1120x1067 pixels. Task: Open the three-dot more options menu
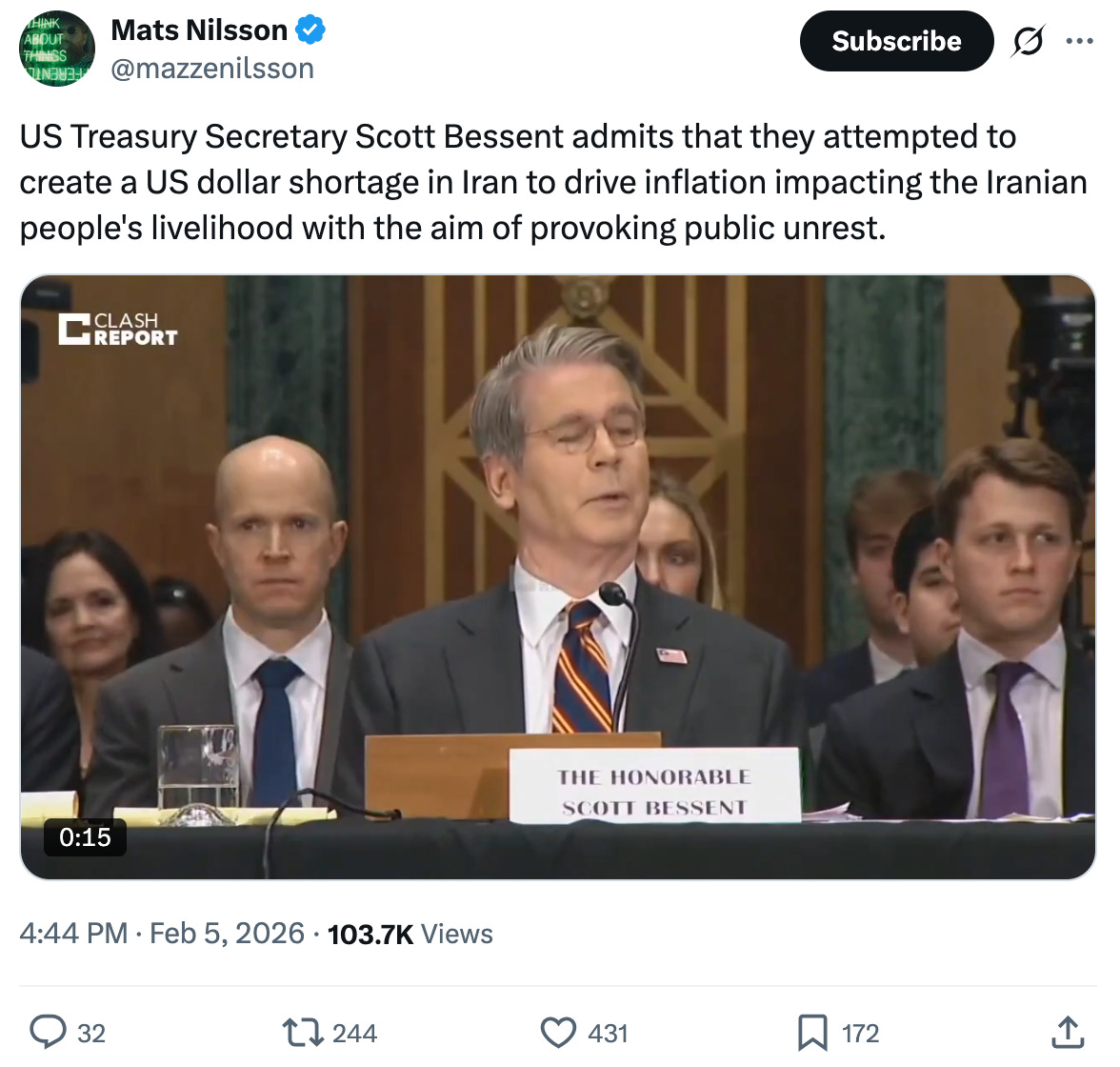click(x=1079, y=41)
